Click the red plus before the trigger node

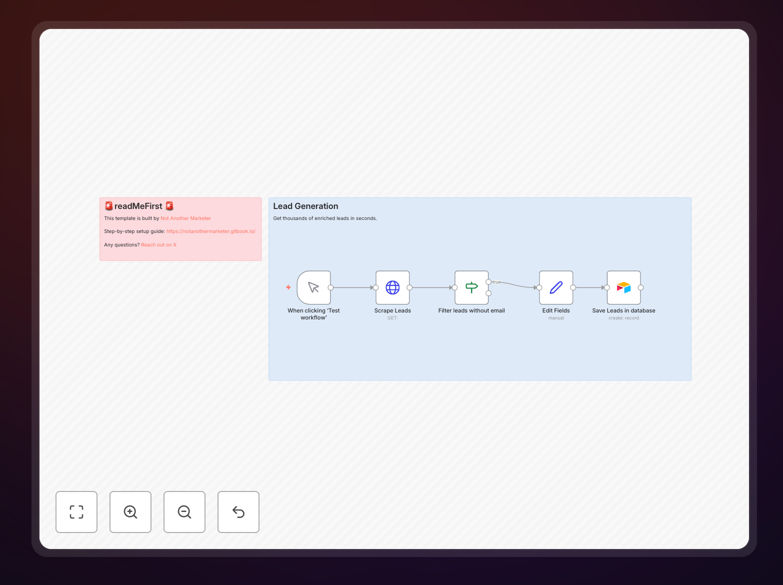[288, 287]
